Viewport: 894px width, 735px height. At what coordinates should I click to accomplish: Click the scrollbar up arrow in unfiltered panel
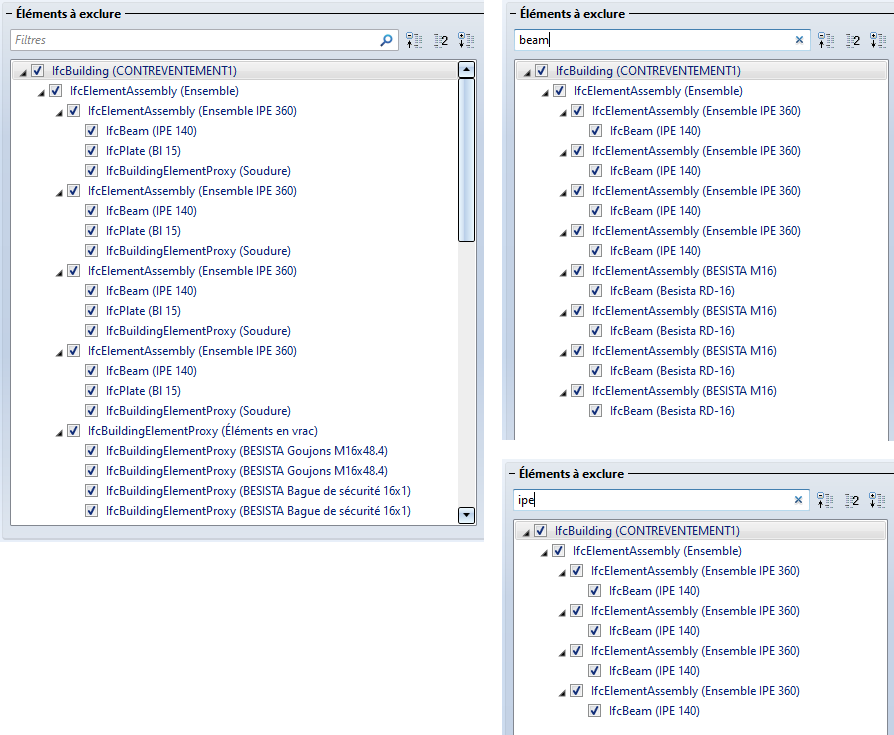click(466, 70)
